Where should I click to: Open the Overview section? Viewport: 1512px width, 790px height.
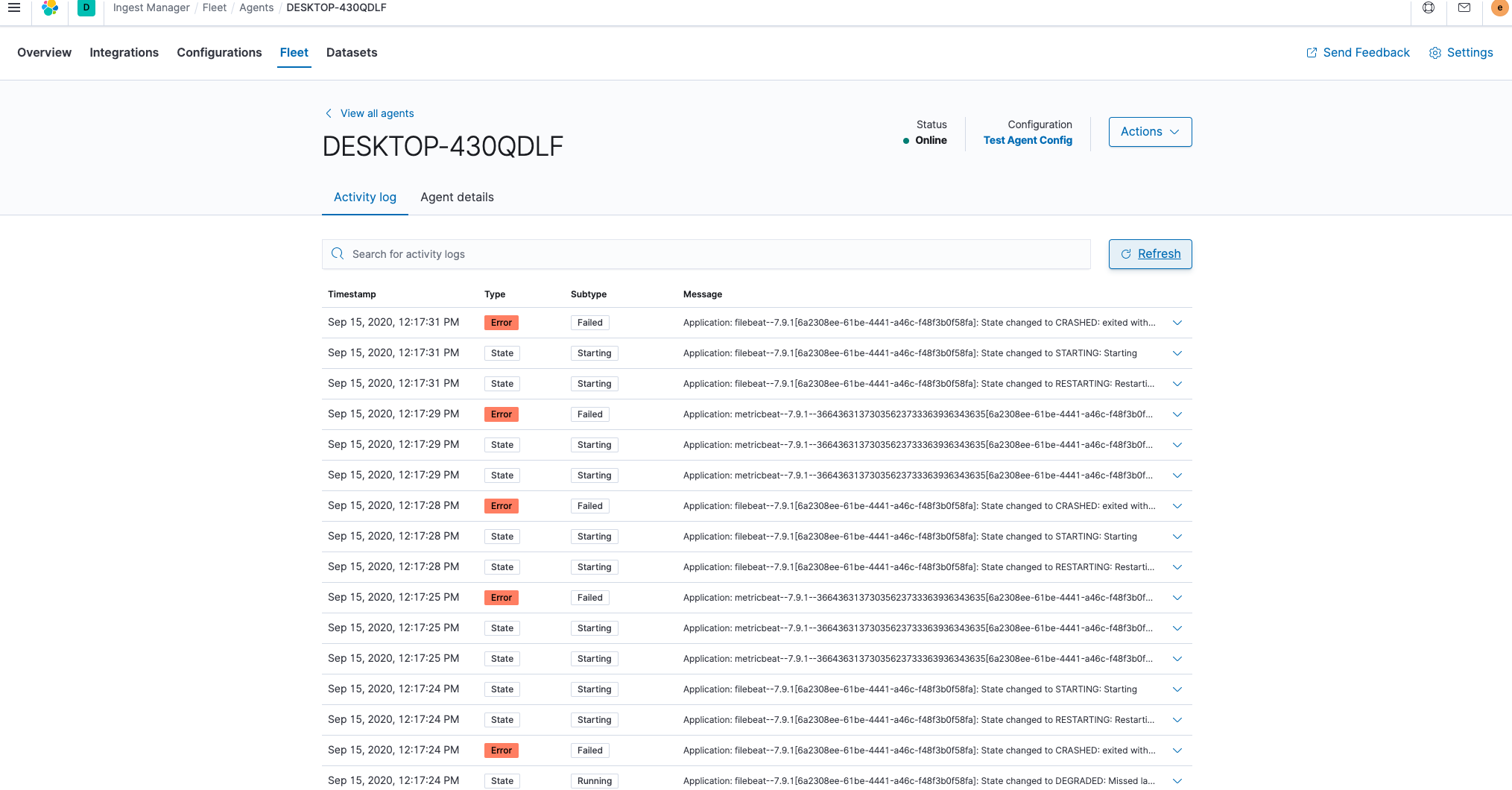coord(44,52)
